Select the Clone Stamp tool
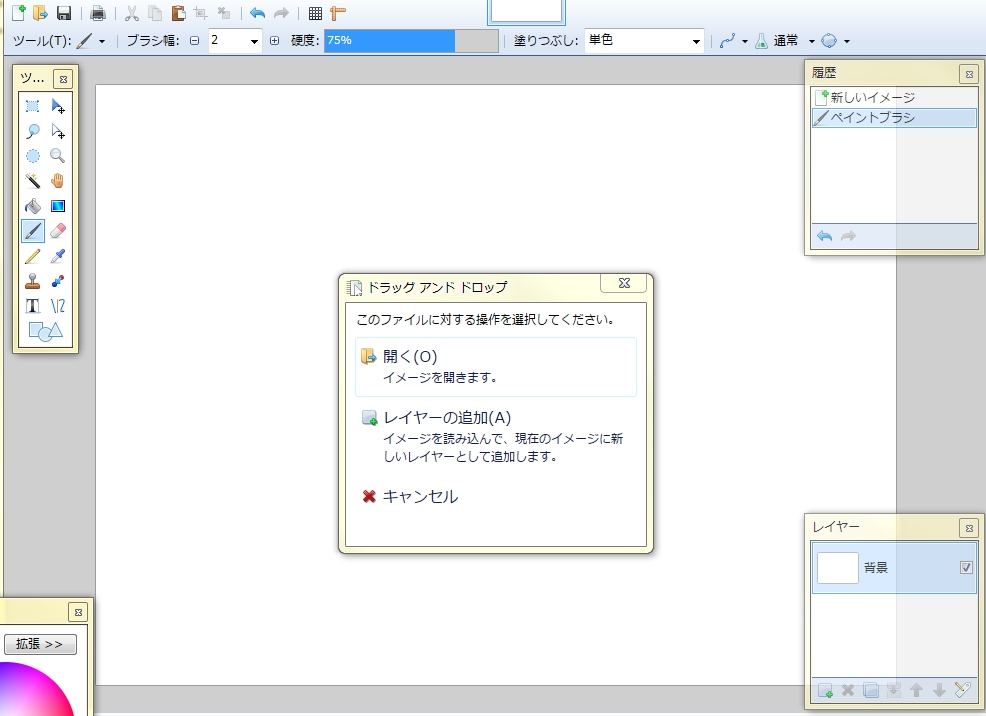The width and height of the screenshot is (986, 716). [33, 281]
